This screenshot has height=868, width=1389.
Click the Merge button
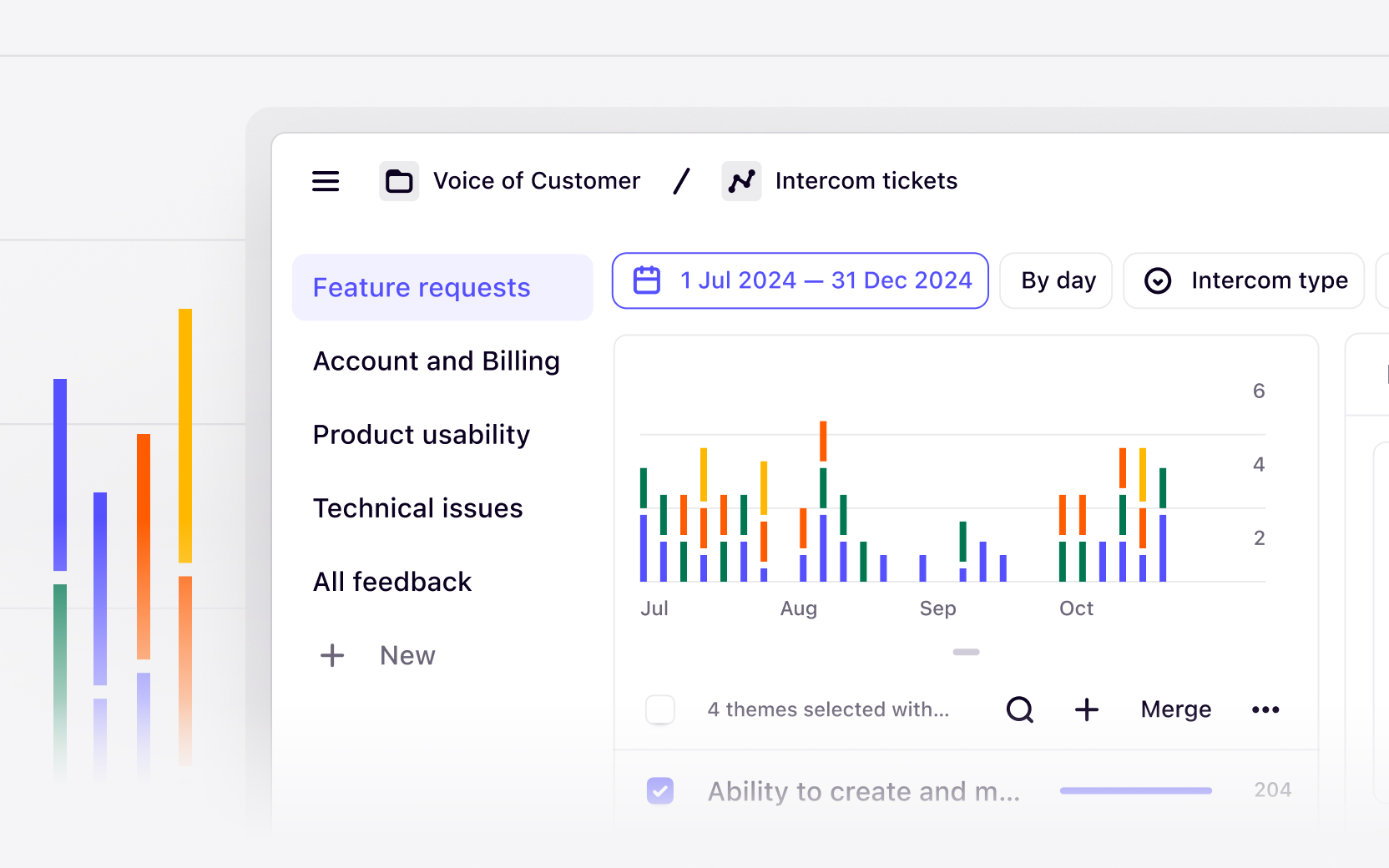pyautogui.click(x=1175, y=709)
